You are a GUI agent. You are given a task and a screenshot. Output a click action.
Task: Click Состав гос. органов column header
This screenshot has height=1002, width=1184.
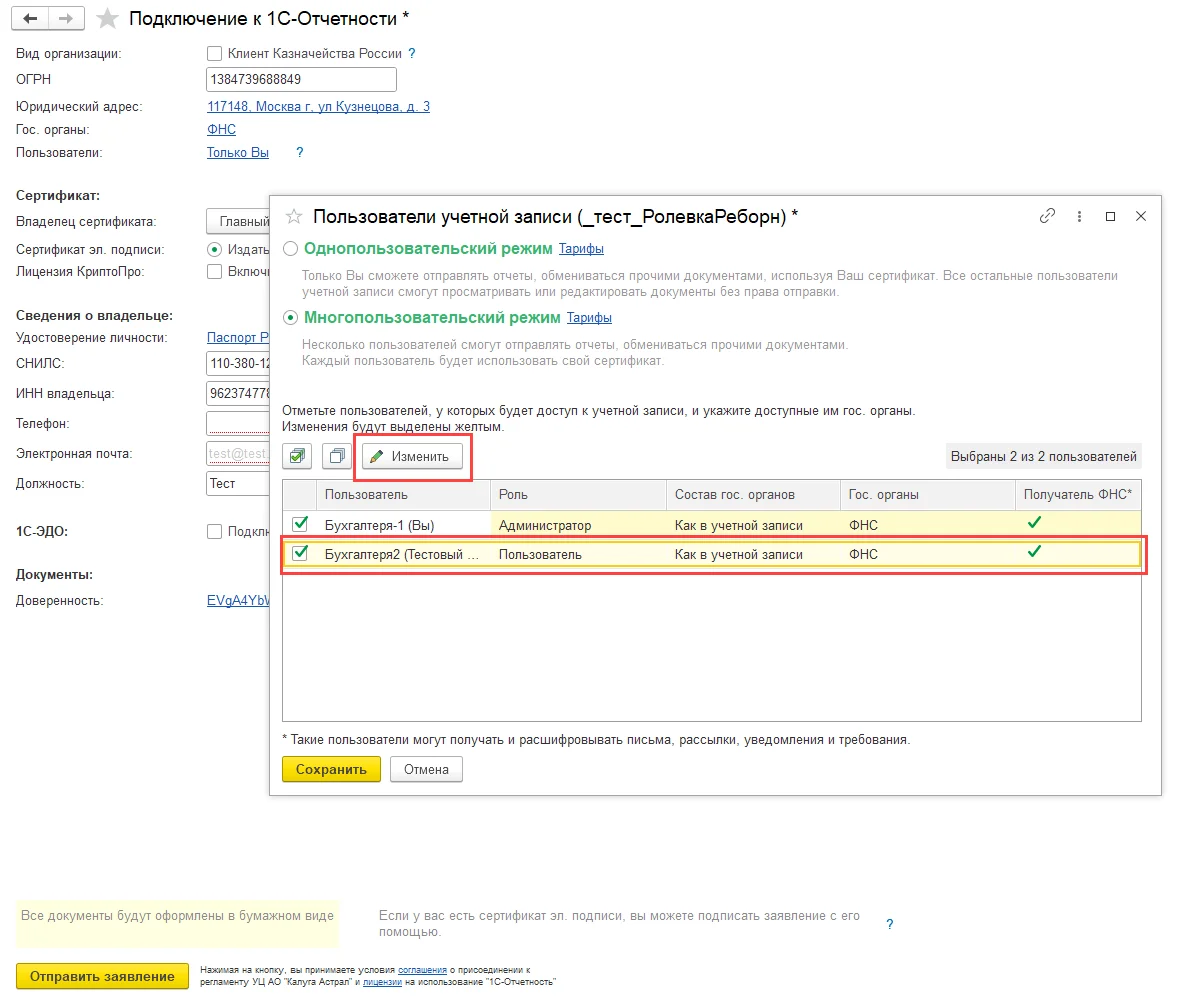click(753, 495)
